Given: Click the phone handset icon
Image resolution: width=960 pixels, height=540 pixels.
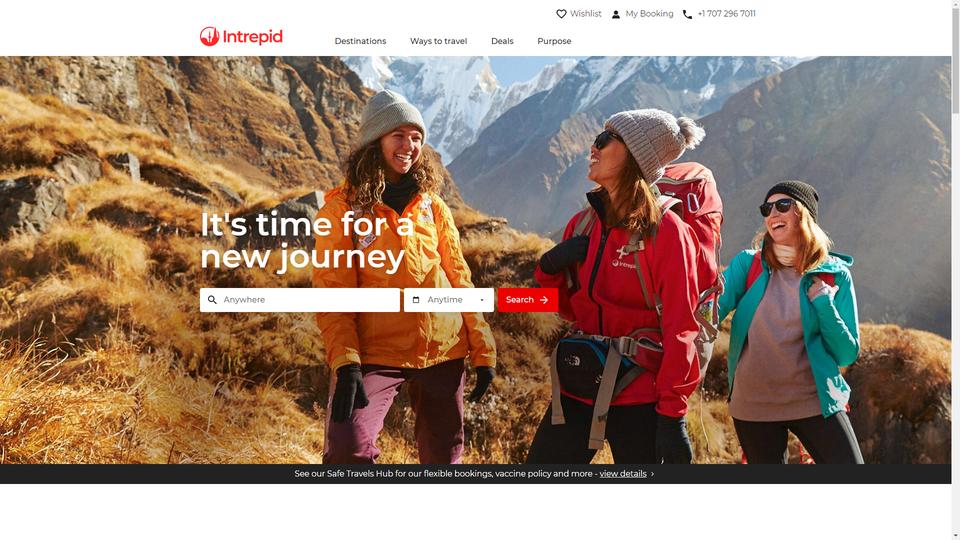Looking at the screenshot, I should [x=688, y=14].
